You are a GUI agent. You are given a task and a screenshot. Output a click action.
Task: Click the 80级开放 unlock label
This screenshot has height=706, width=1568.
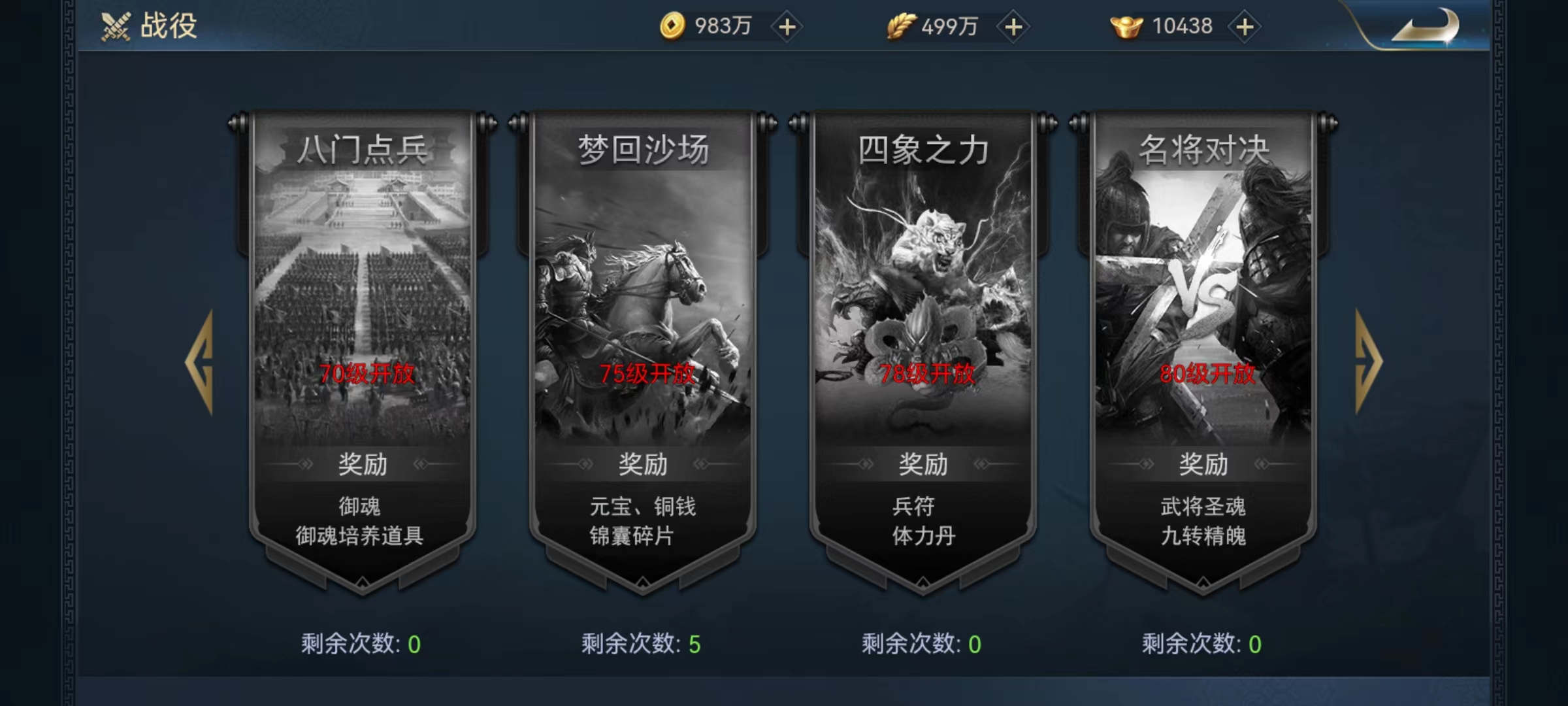1207,374
